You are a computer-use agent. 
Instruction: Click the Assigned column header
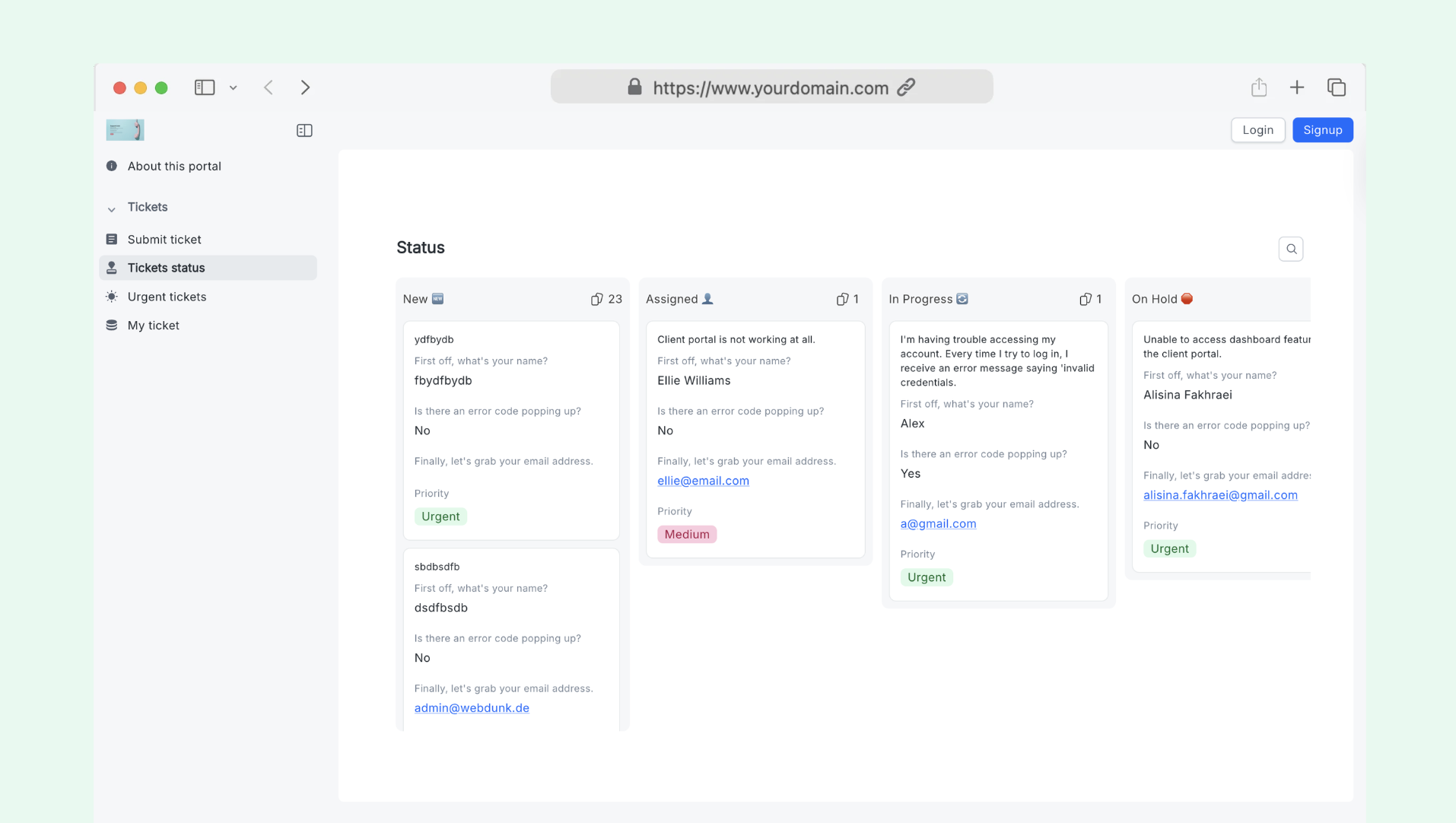click(x=755, y=299)
